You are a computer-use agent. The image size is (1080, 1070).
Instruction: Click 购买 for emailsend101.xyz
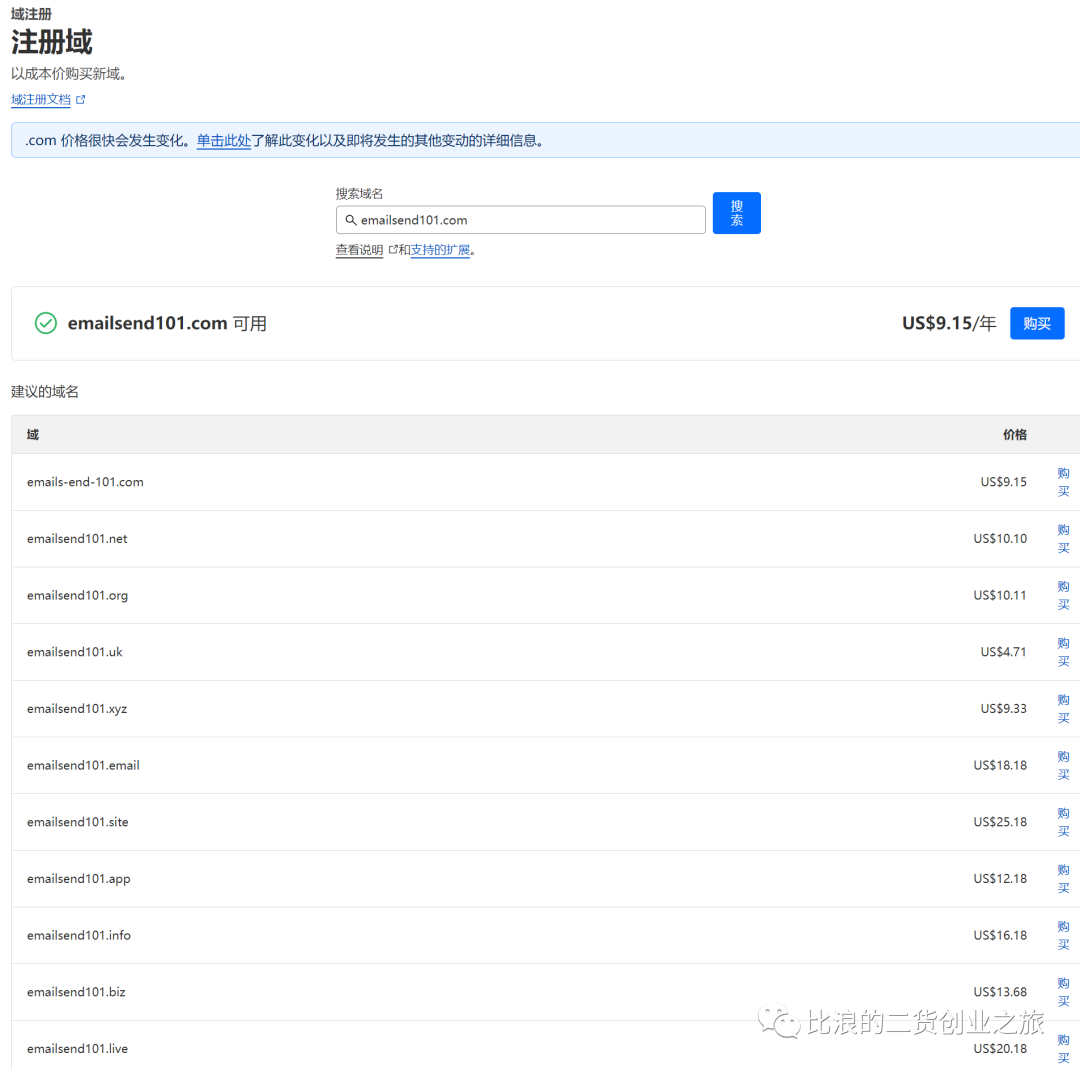click(1063, 708)
